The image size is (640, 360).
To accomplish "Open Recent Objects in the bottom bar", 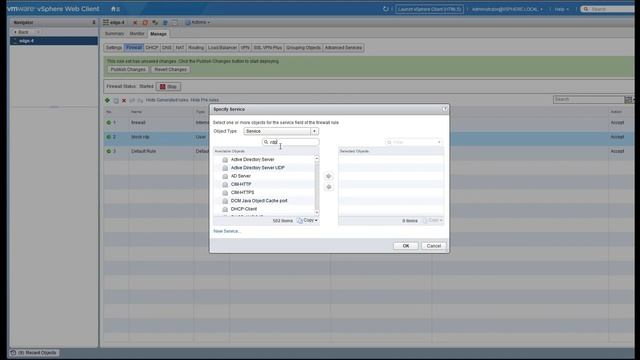I will point(34,353).
